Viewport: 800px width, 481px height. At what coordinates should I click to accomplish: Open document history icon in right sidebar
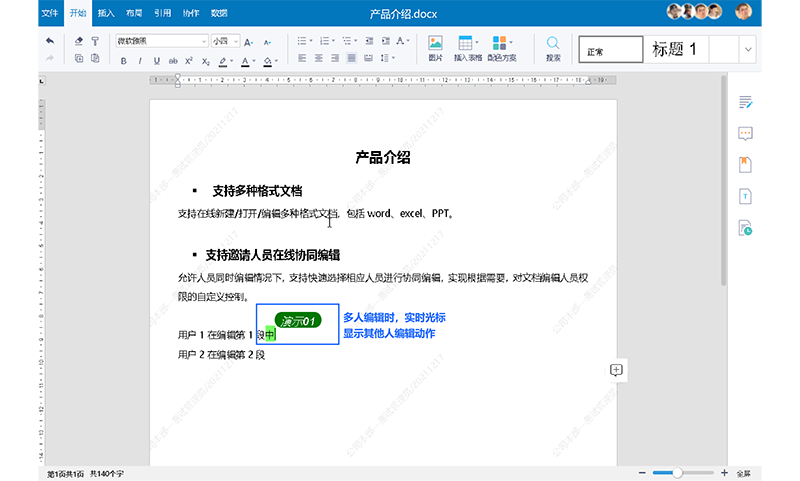745,228
